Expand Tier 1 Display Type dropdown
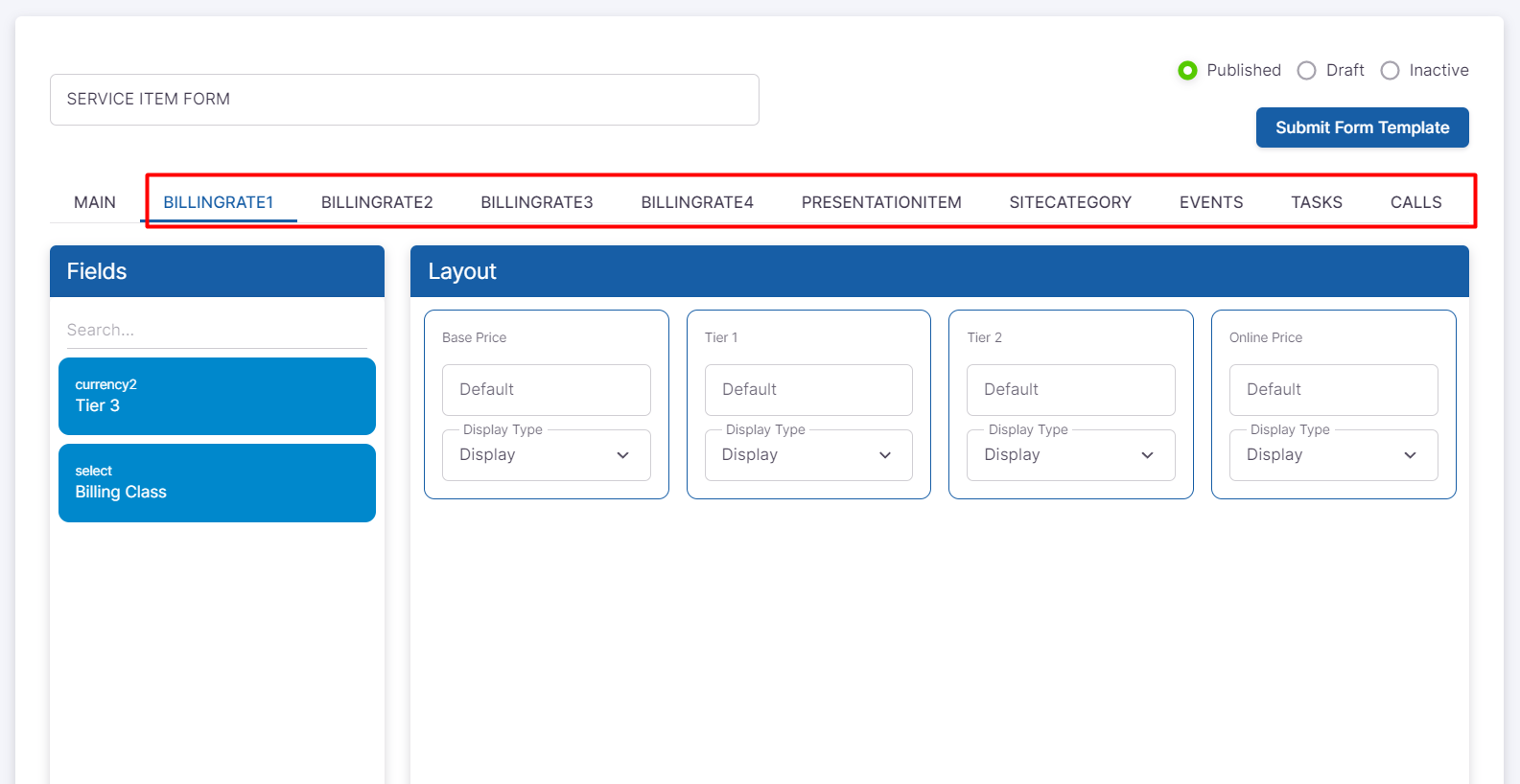The height and width of the screenshot is (784, 1520). point(807,455)
